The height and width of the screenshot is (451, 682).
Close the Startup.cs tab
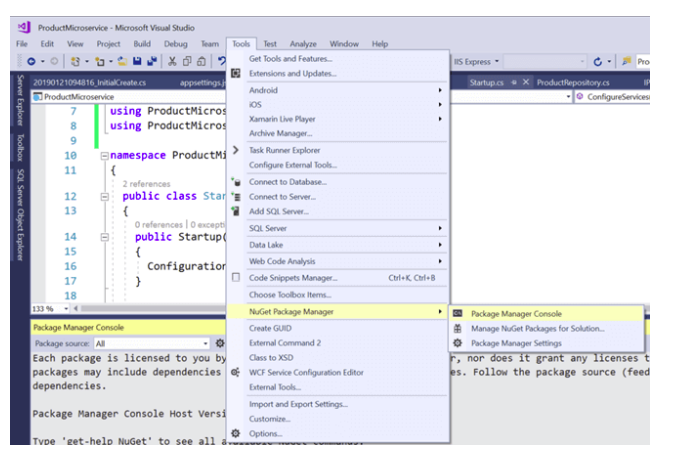point(526,82)
